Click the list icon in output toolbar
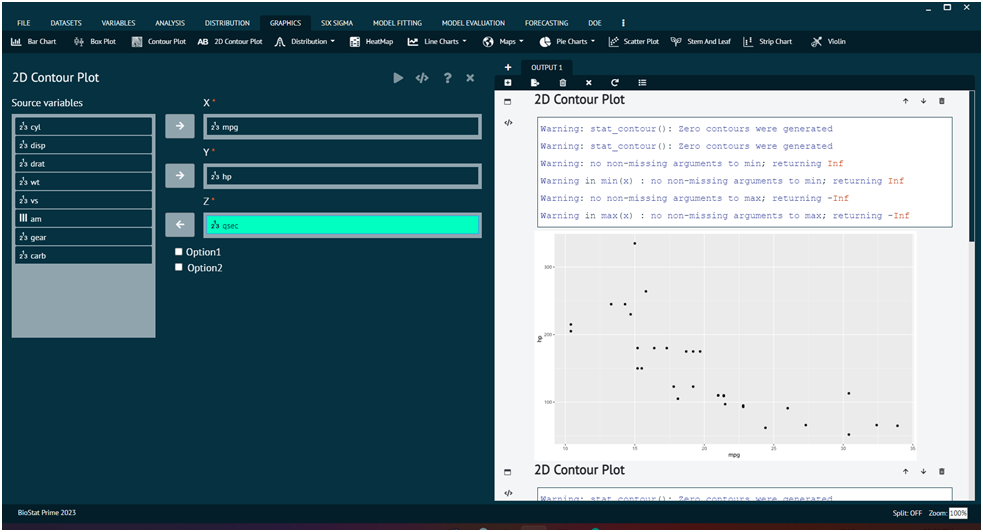Viewport: 983px width, 532px height. click(x=642, y=83)
